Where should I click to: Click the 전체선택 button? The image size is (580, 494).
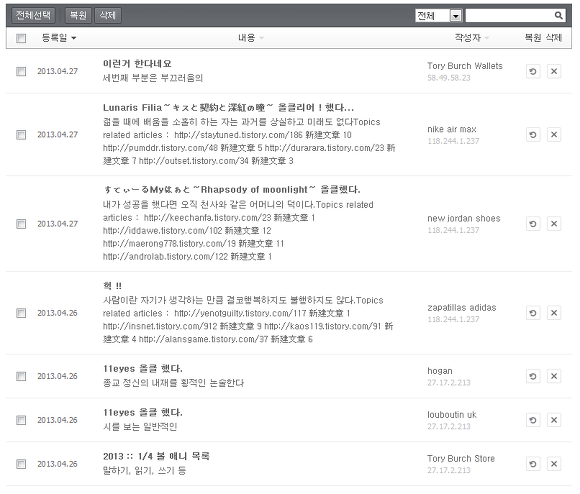pyautogui.click(x=33, y=15)
